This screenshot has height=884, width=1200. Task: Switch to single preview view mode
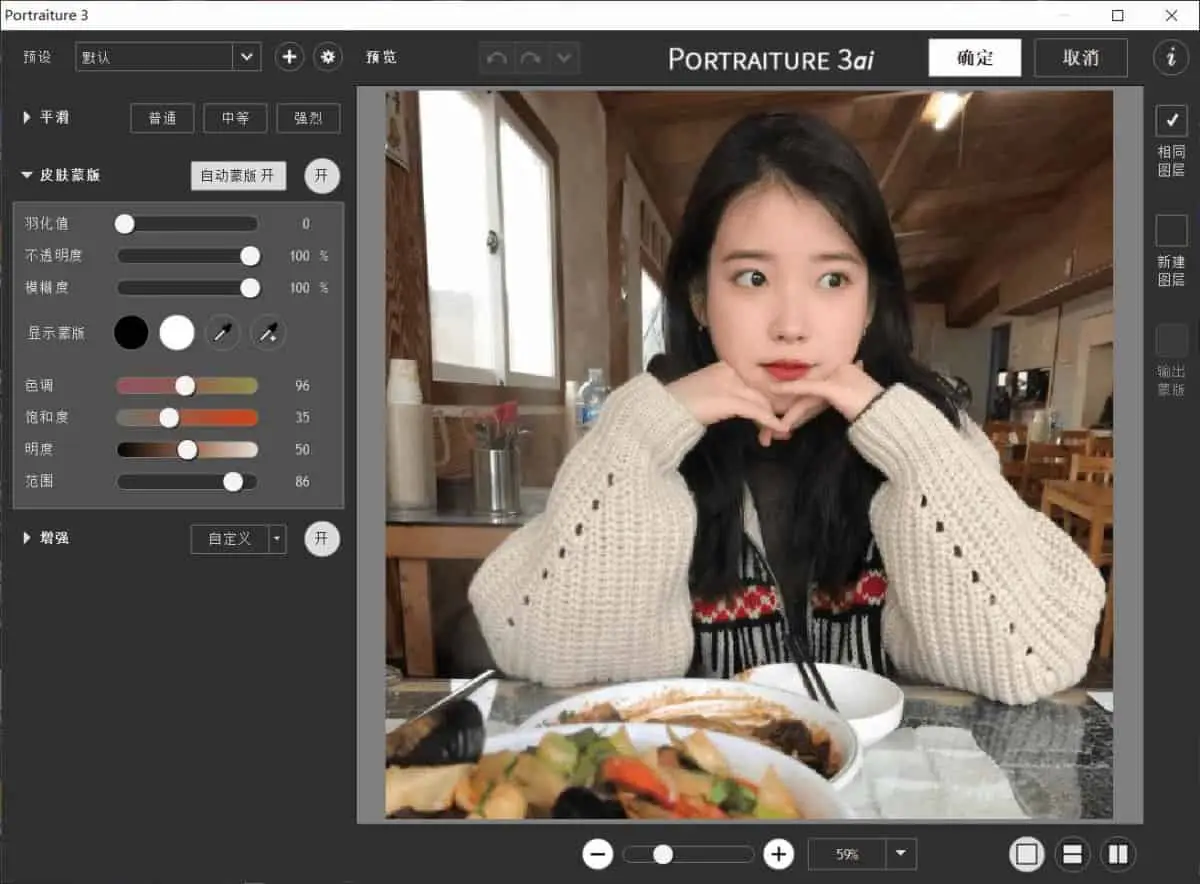click(x=1026, y=854)
